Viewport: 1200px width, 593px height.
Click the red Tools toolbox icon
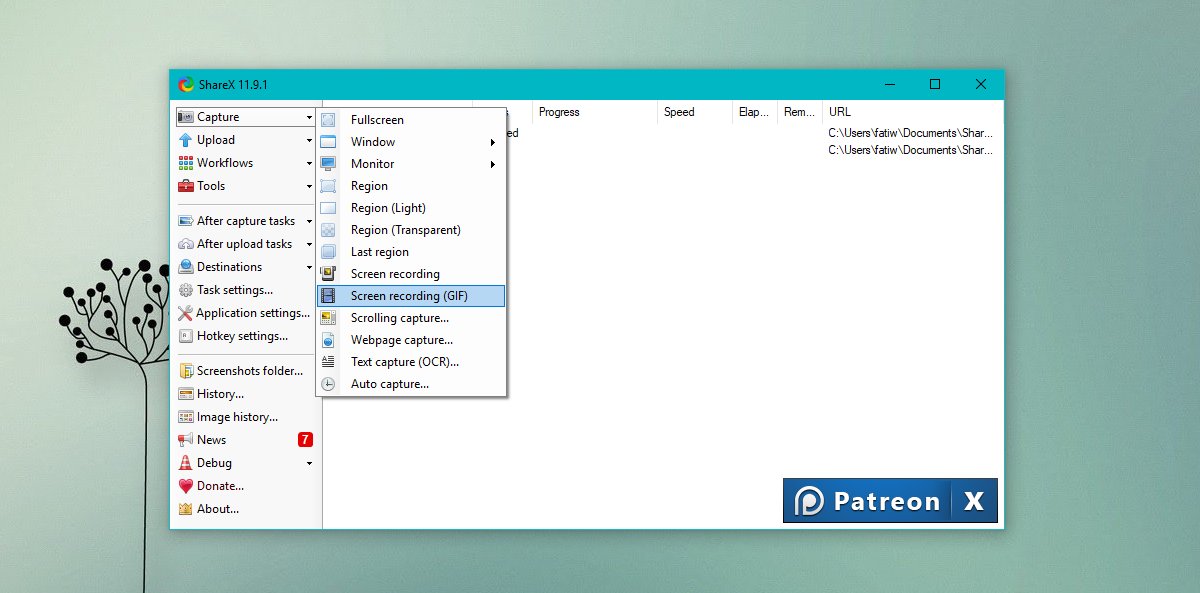(x=186, y=186)
